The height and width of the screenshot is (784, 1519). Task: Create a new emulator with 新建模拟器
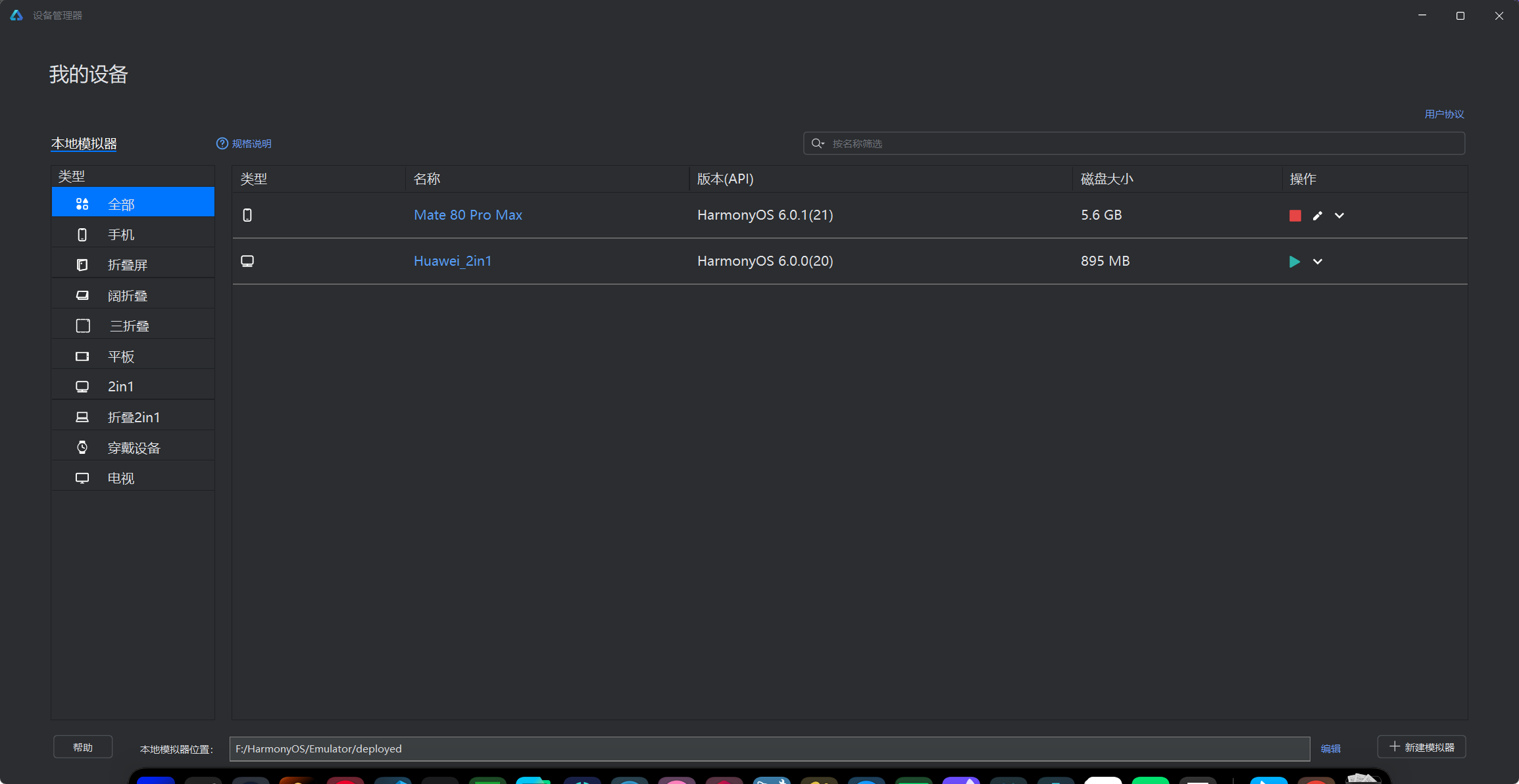point(1422,747)
